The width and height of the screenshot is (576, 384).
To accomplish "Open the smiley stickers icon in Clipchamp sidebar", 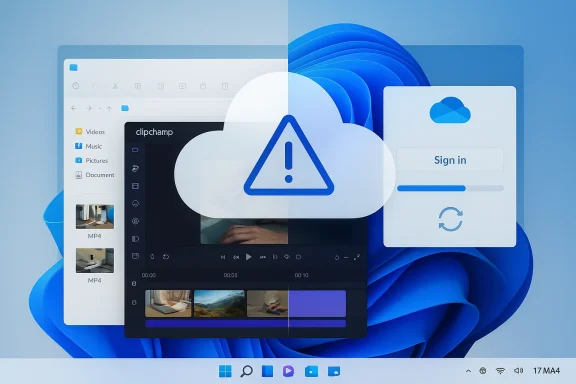I will click(135, 203).
